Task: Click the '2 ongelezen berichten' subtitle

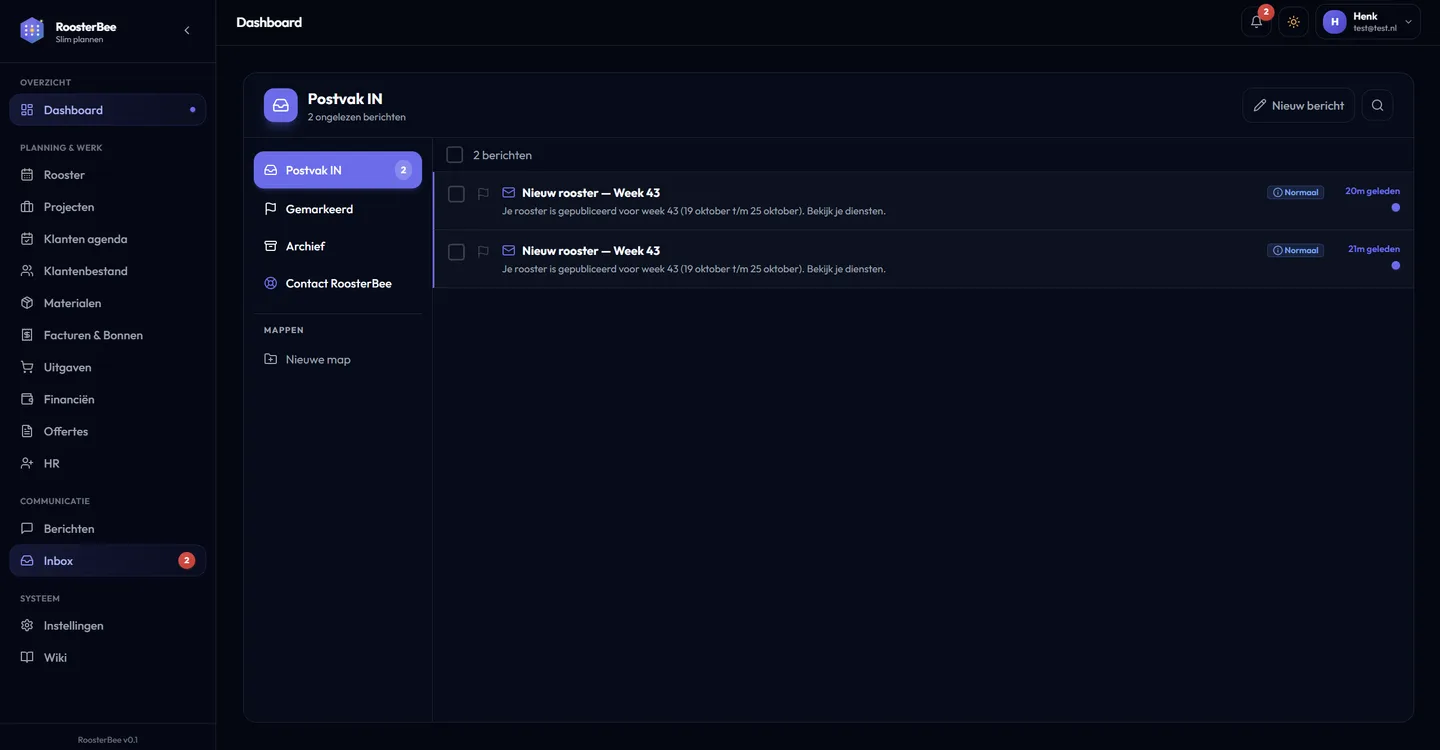Action: 357,117
